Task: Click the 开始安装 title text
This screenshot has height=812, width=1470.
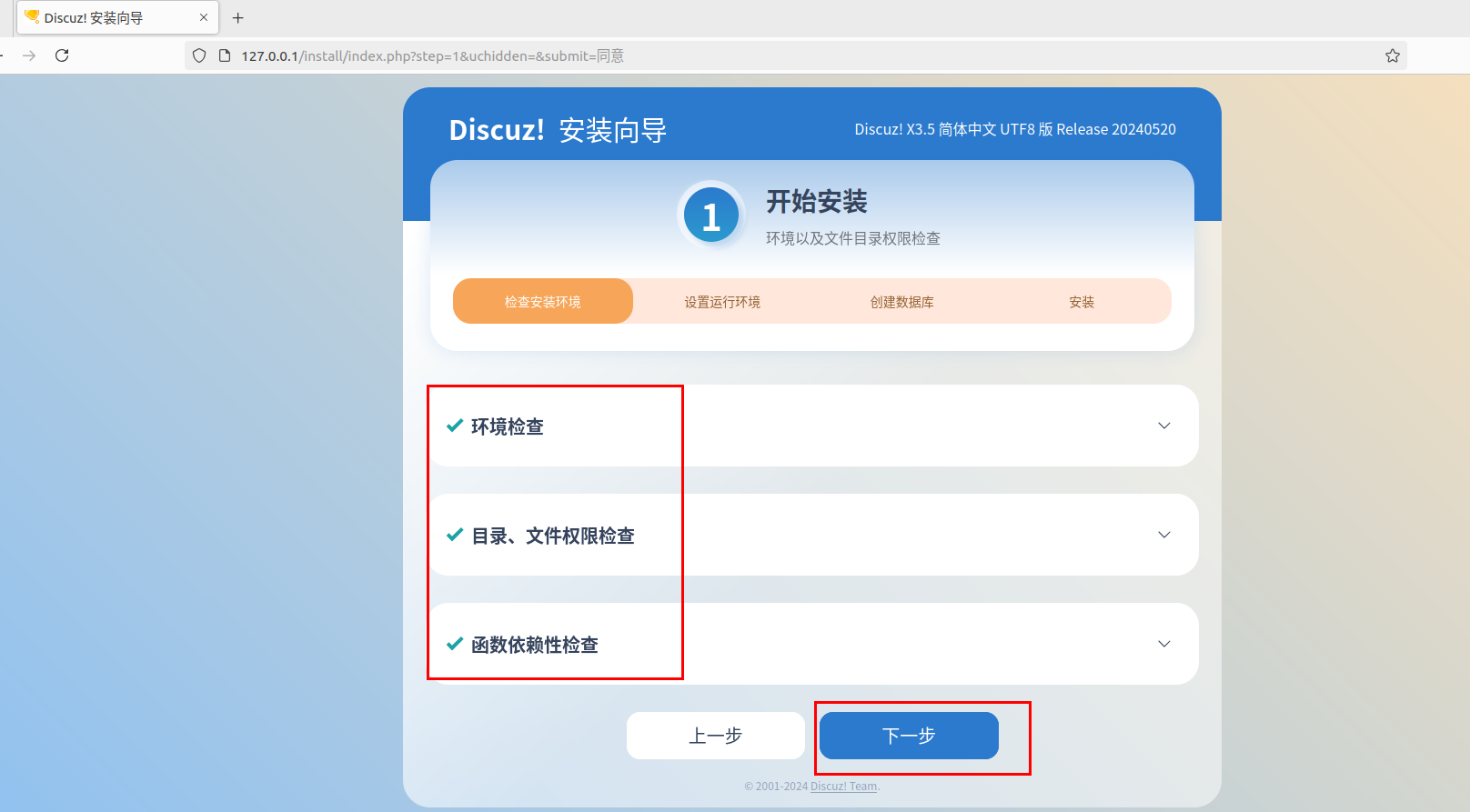Action: click(817, 201)
